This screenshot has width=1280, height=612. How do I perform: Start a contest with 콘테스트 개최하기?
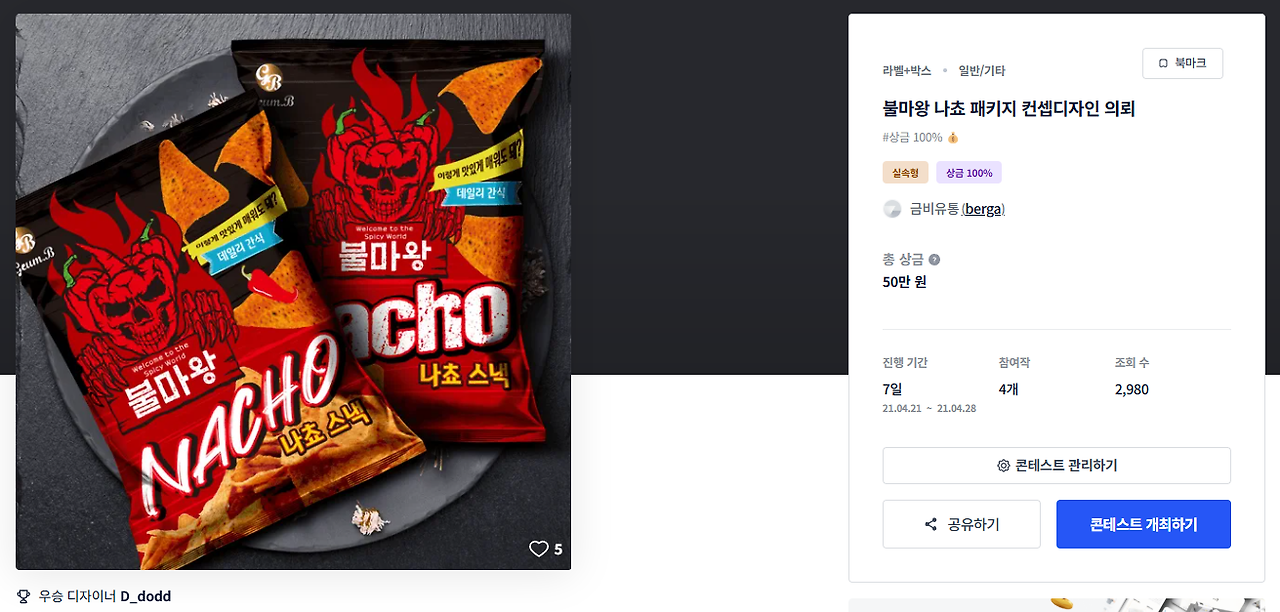point(1143,524)
